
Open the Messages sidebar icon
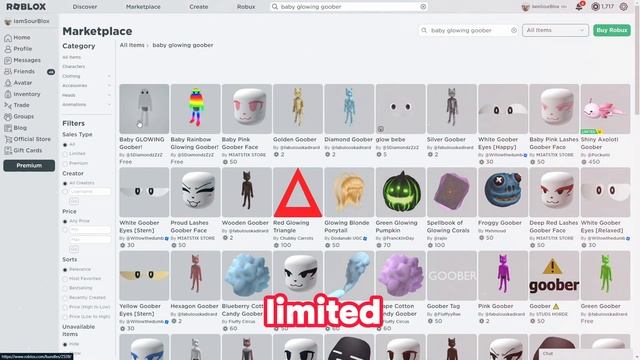point(8,60)
